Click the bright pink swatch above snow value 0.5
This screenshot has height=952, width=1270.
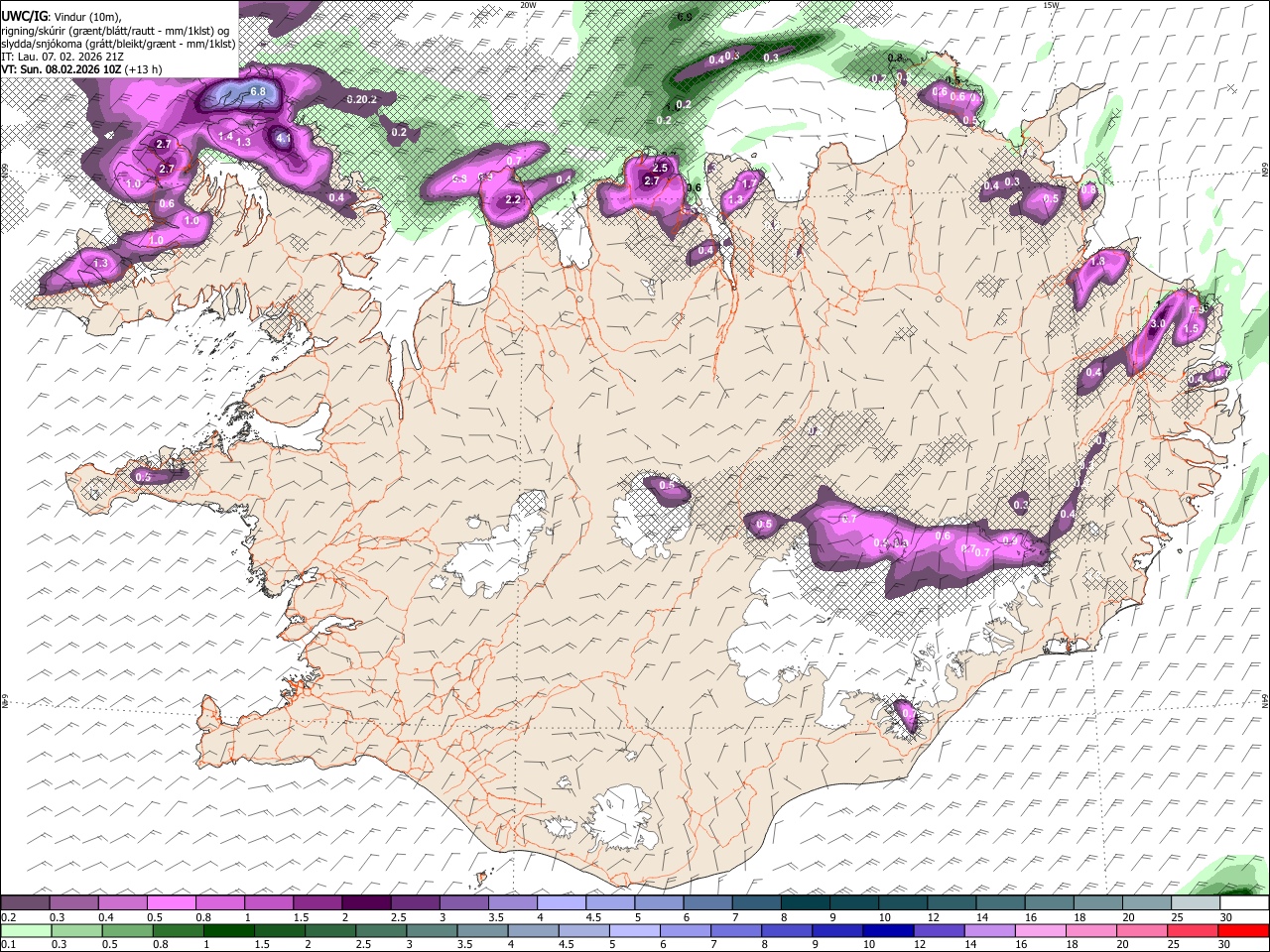click(171, 903)
